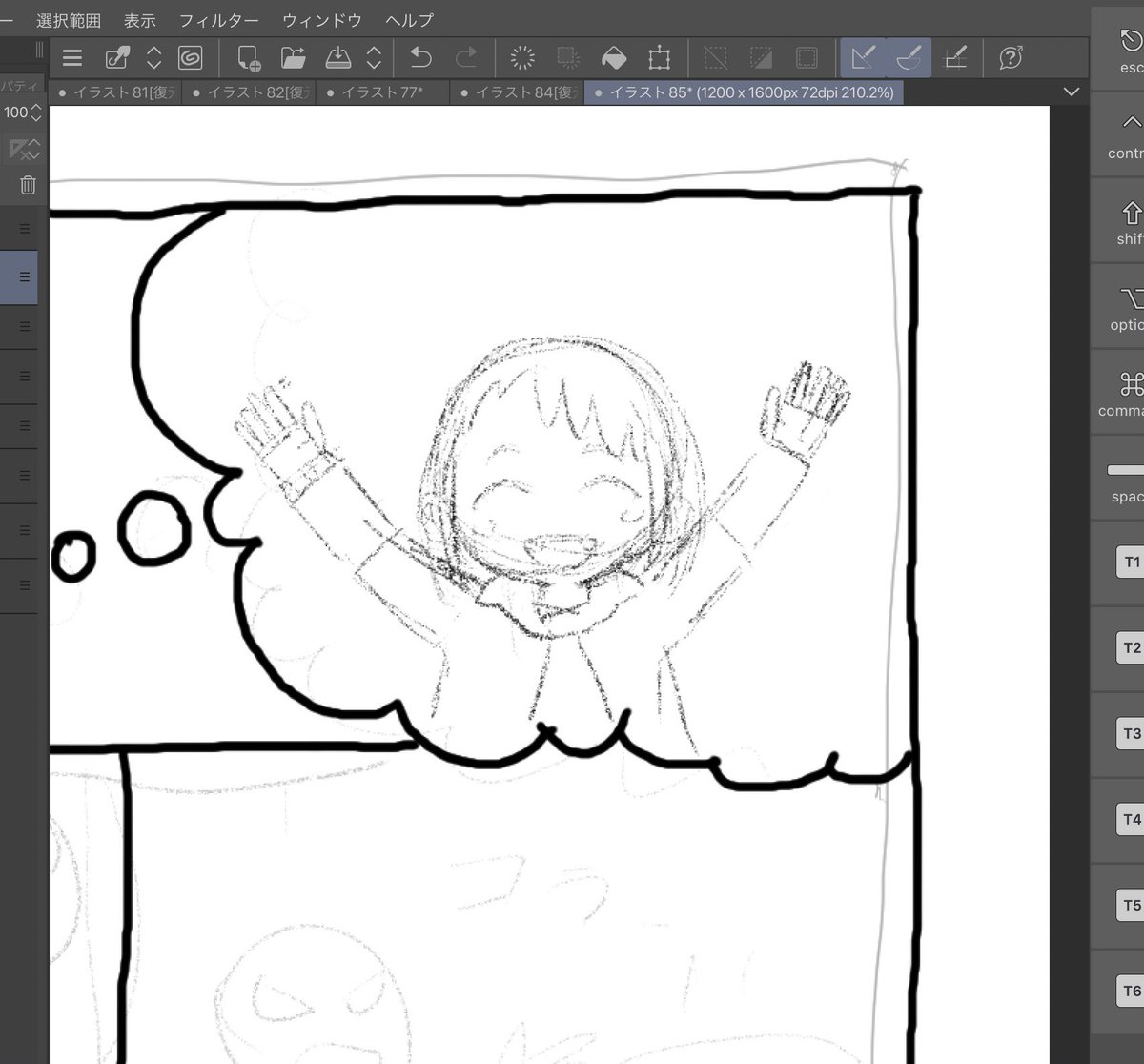Toggle snap to special ruler
1144x1064 pixels.
click(909, 58)
